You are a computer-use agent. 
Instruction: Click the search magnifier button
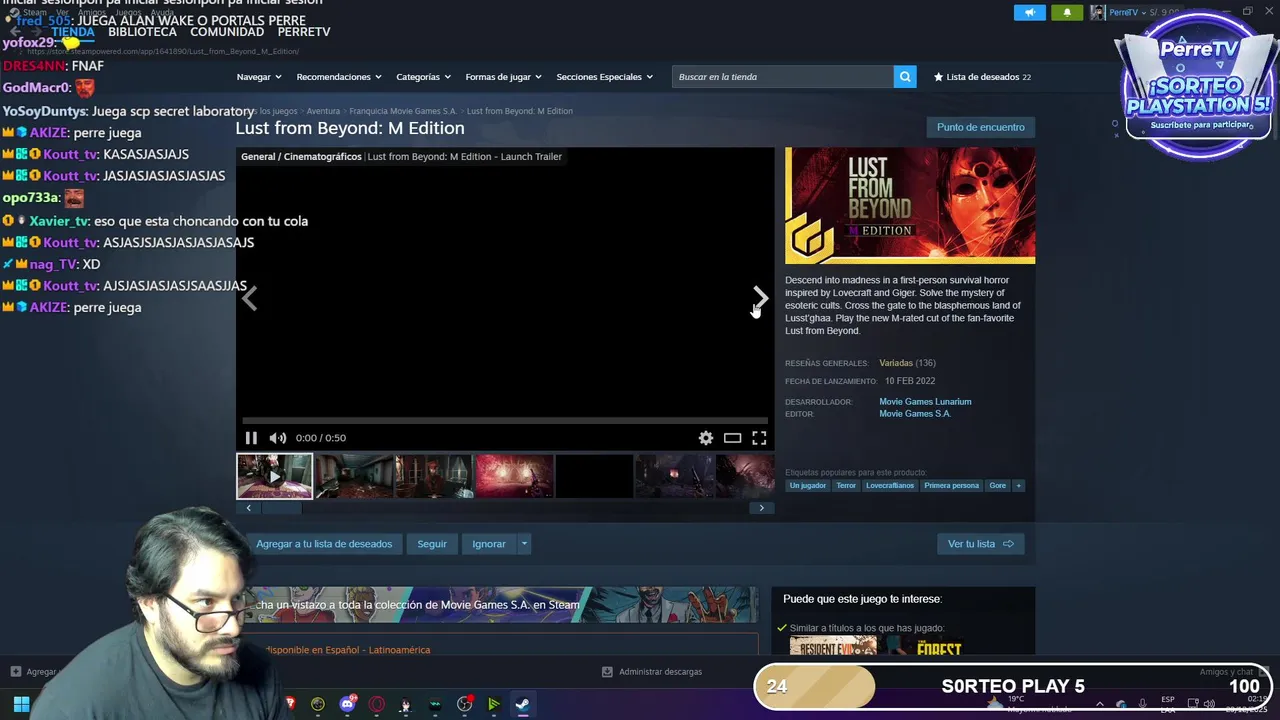(x=905, y=77)
